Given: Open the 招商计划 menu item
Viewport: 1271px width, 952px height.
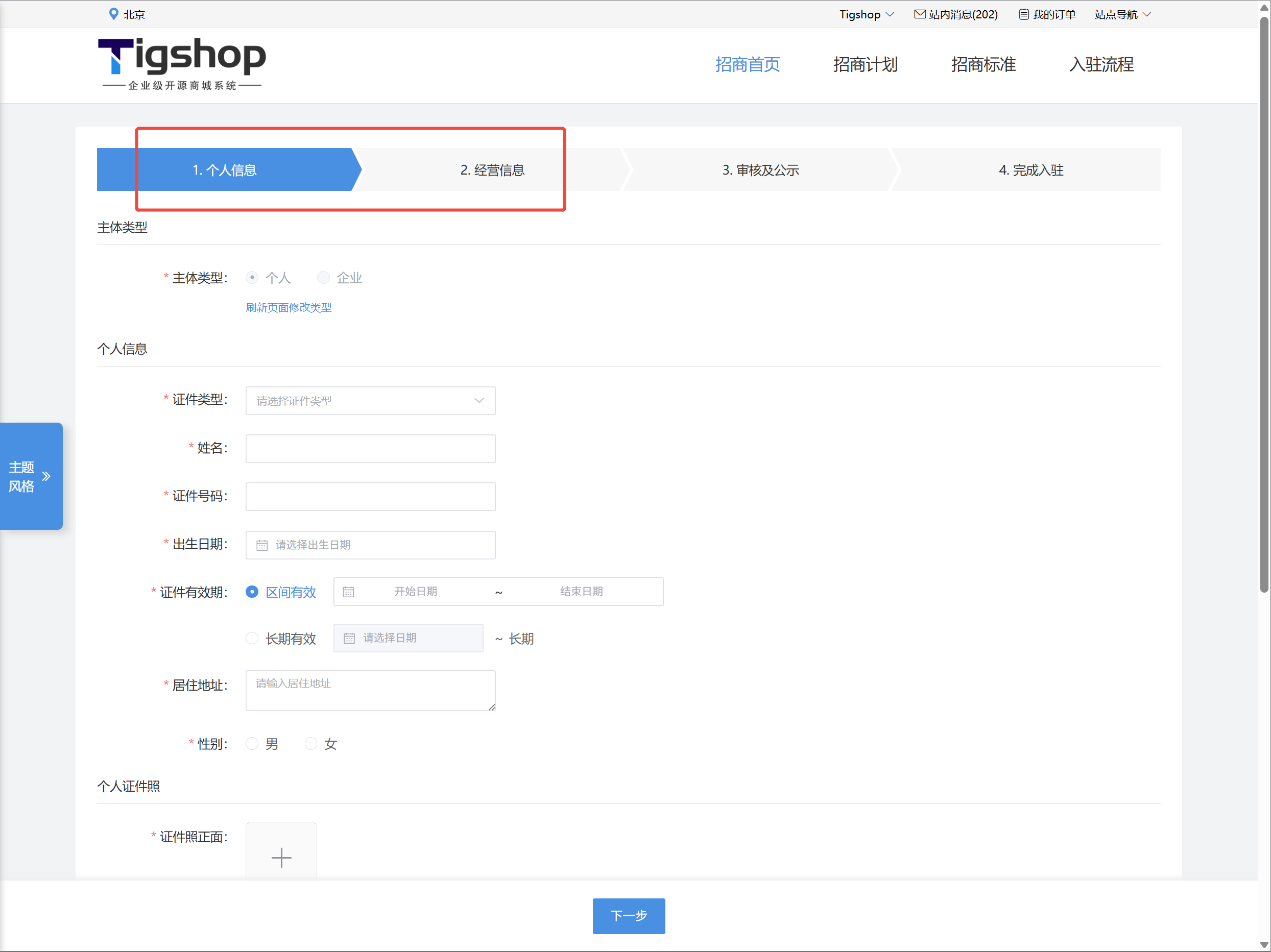Looking at the screenshot, I should [866, 64].
